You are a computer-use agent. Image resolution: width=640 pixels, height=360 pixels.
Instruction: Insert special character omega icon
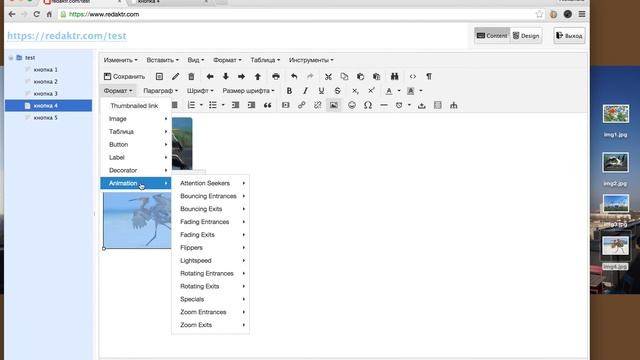(x=368, y=105)
